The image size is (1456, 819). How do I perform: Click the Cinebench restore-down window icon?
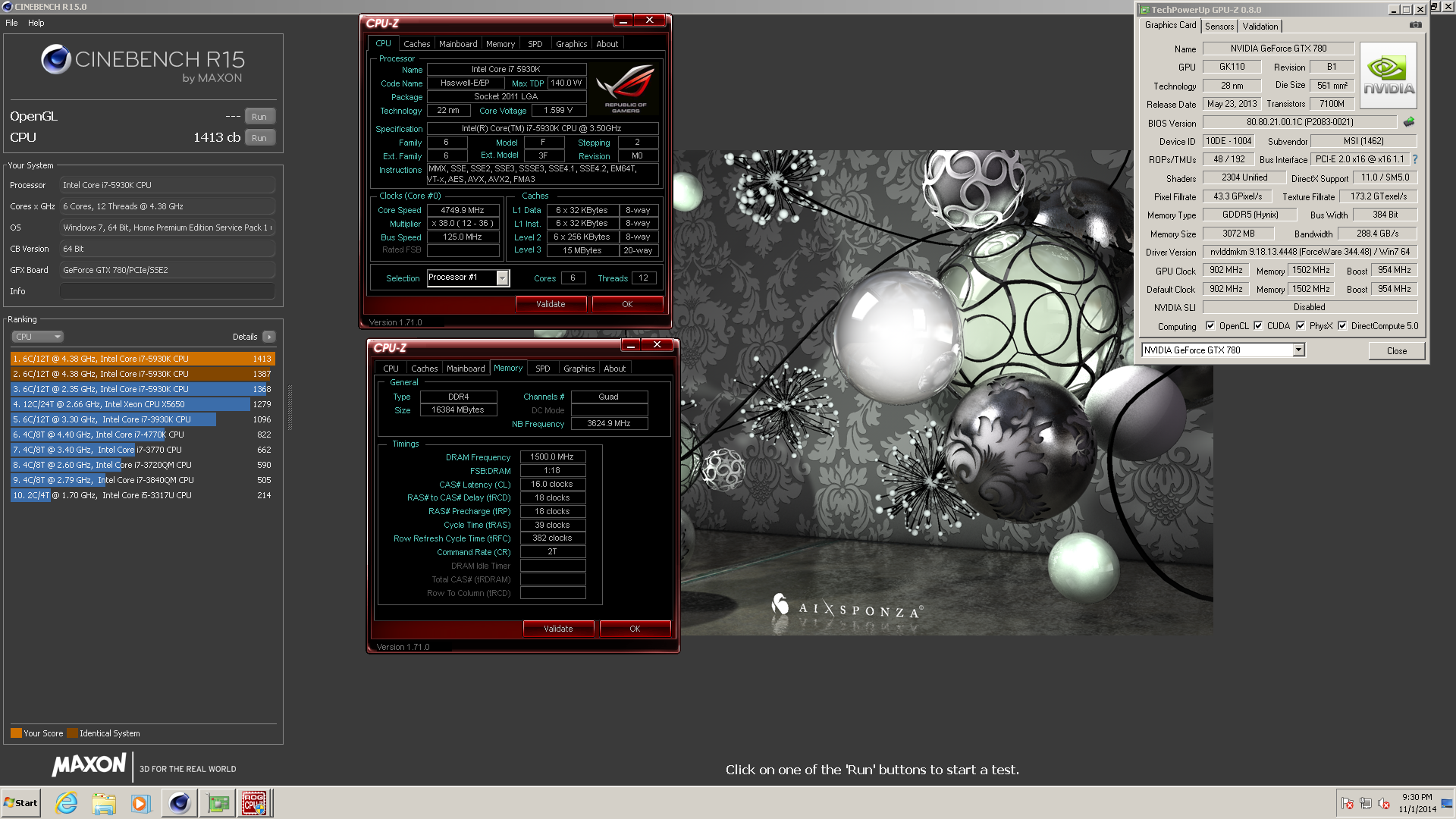pos(1435,7)
